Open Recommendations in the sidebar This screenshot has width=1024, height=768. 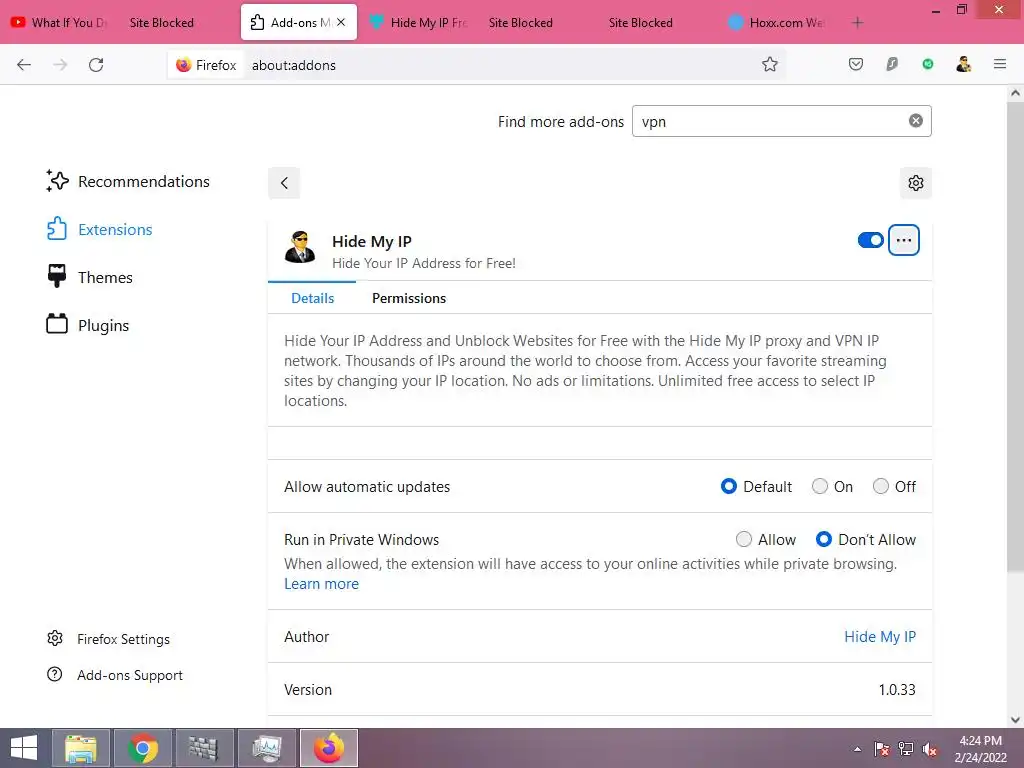click(128, 181)
